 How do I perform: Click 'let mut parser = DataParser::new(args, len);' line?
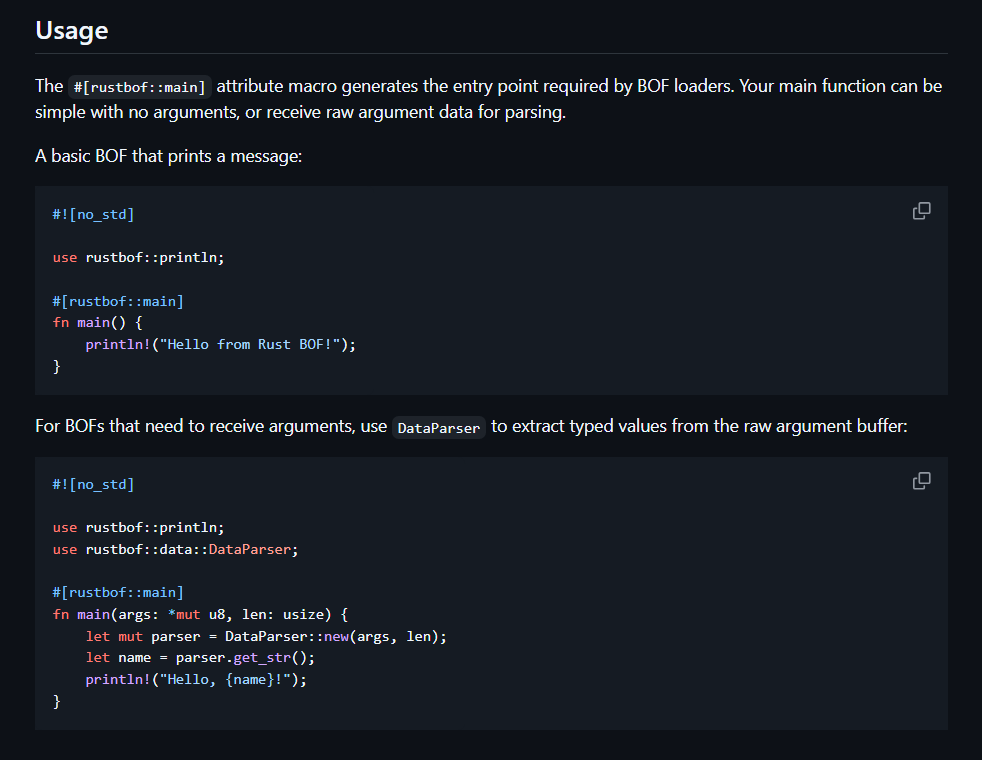click(x=266, y=637)
